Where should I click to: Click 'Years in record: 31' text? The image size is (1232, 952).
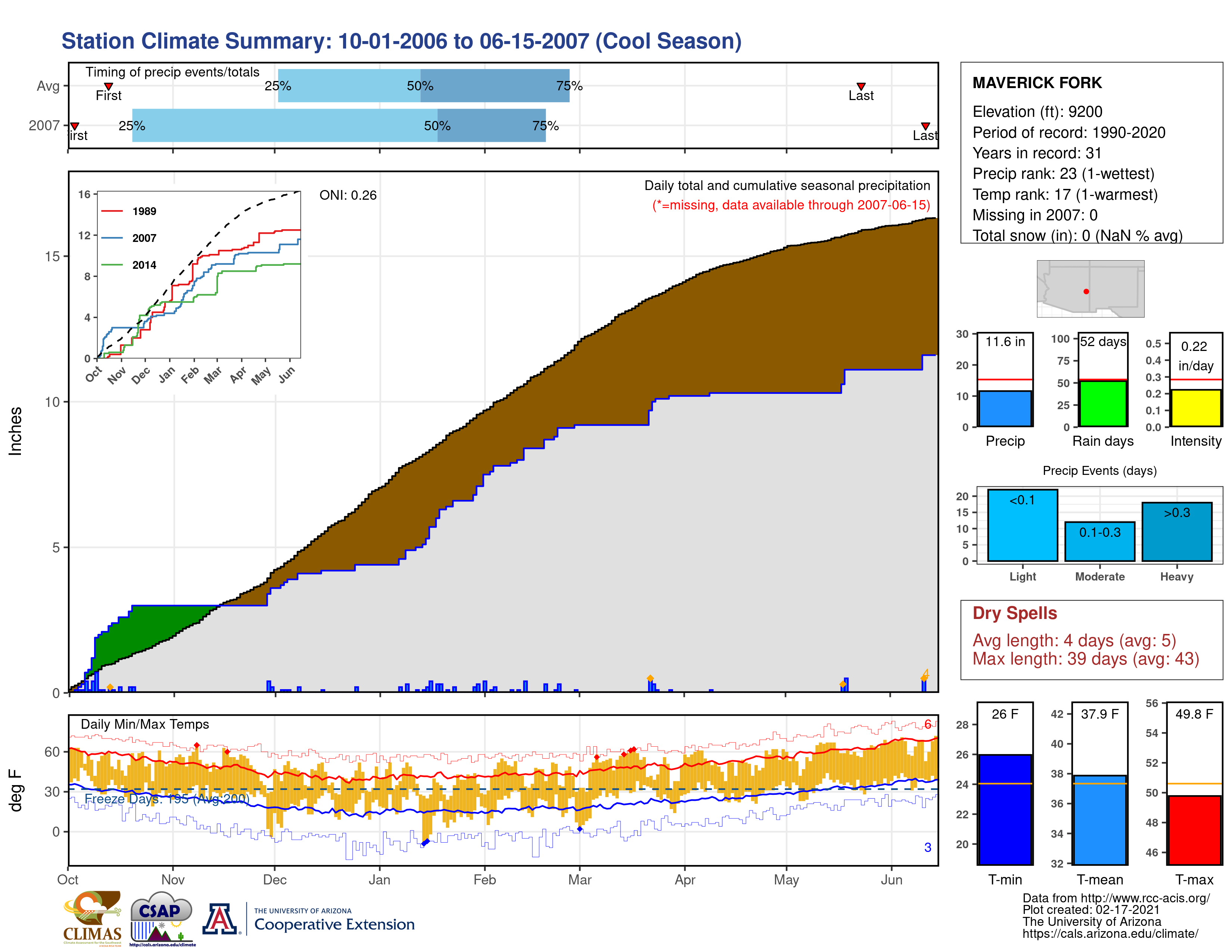(1037, 153)
